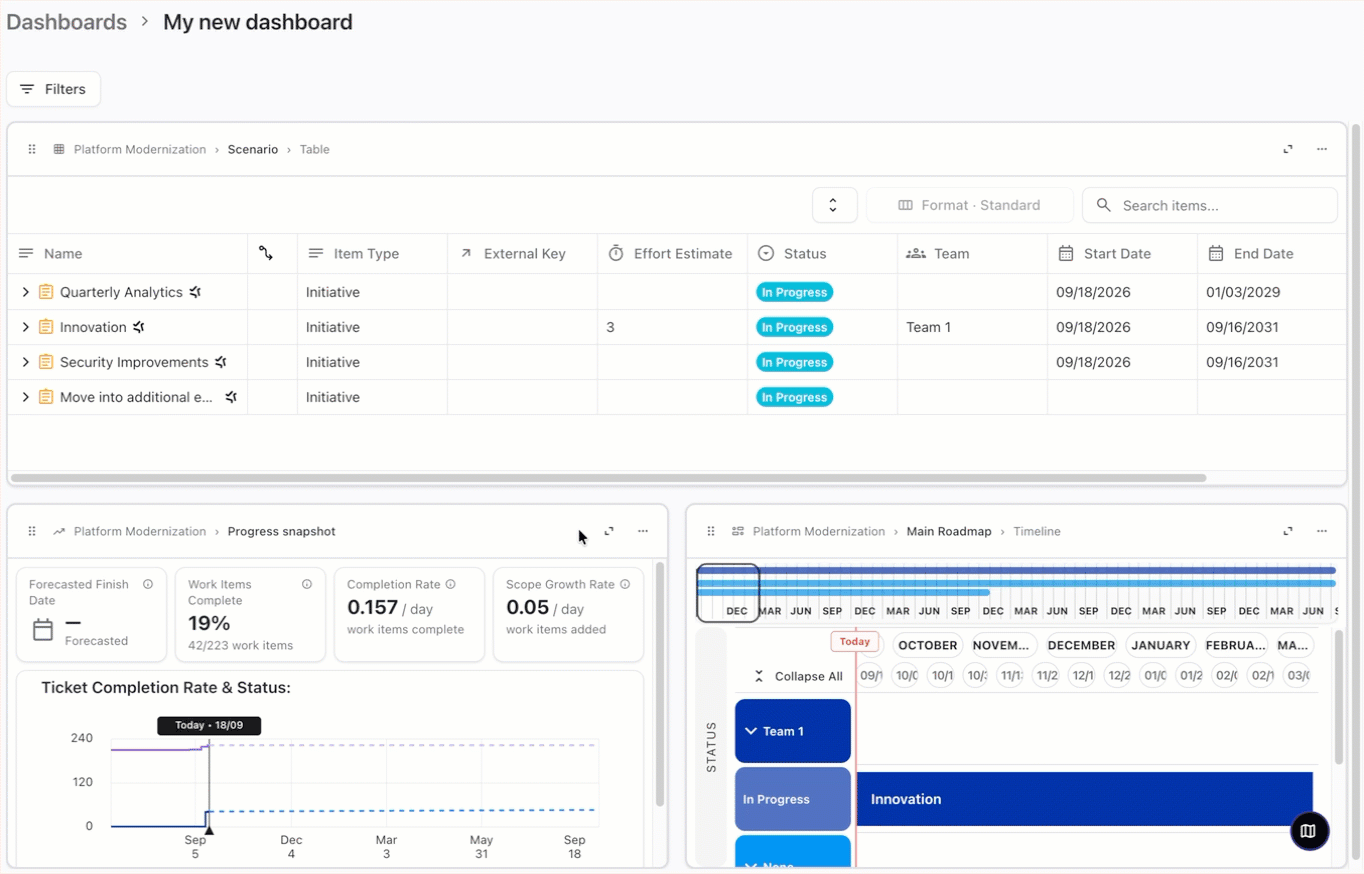Select the External Key column header
This screenshot has width=1364, height=874.
click(x=522, y=254)
